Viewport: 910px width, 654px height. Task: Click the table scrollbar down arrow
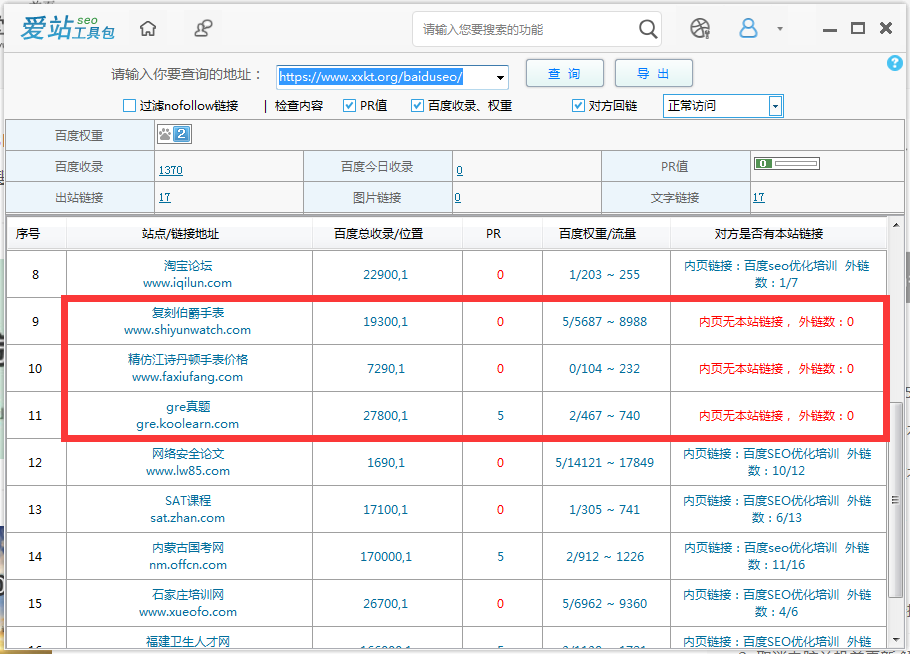[895, 639]
